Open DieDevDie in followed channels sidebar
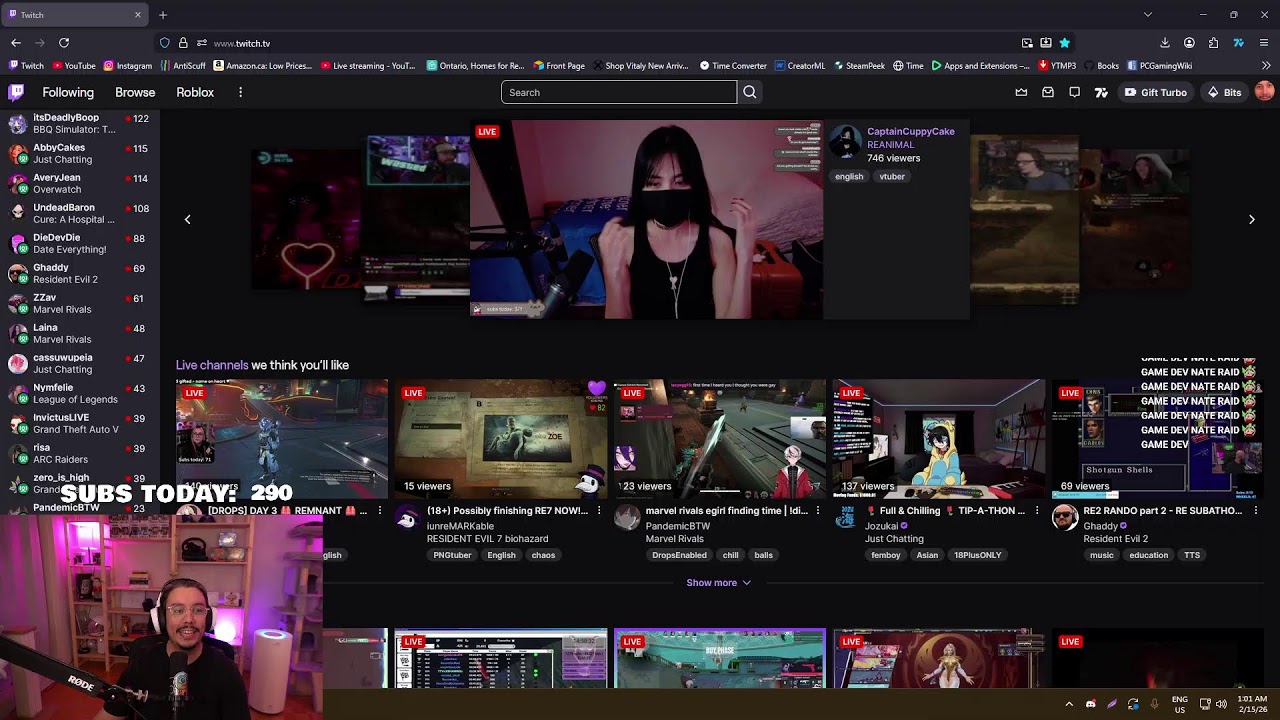The image size is (1280, 720). pos(78,243)
